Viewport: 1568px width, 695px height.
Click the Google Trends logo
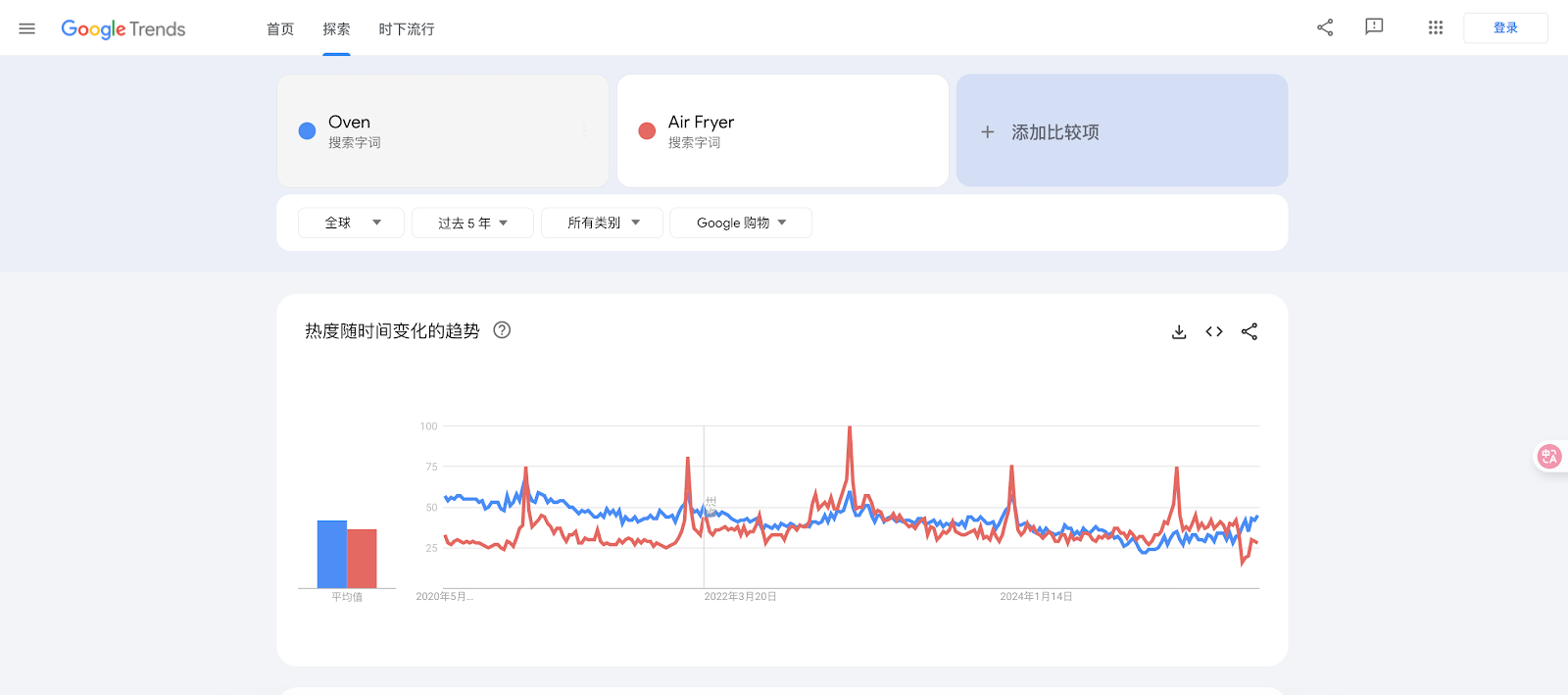123,29
